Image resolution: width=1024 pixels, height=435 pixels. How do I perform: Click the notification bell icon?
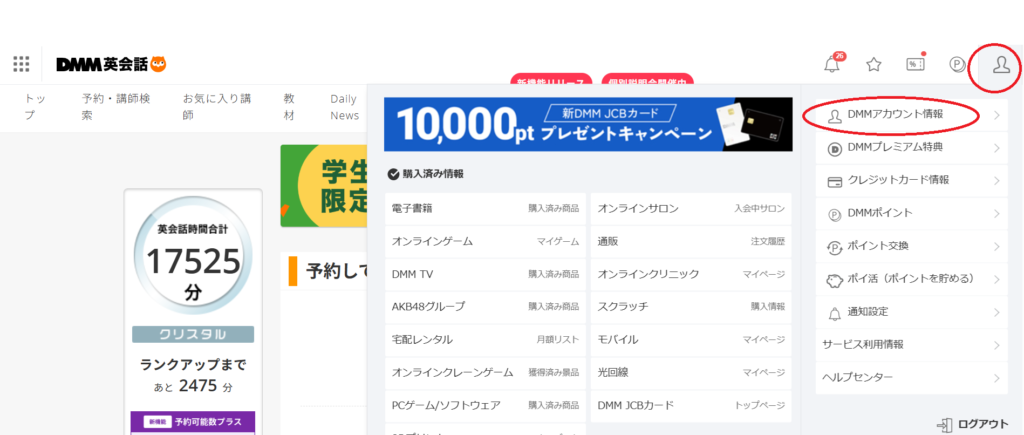tap(831, 65)
